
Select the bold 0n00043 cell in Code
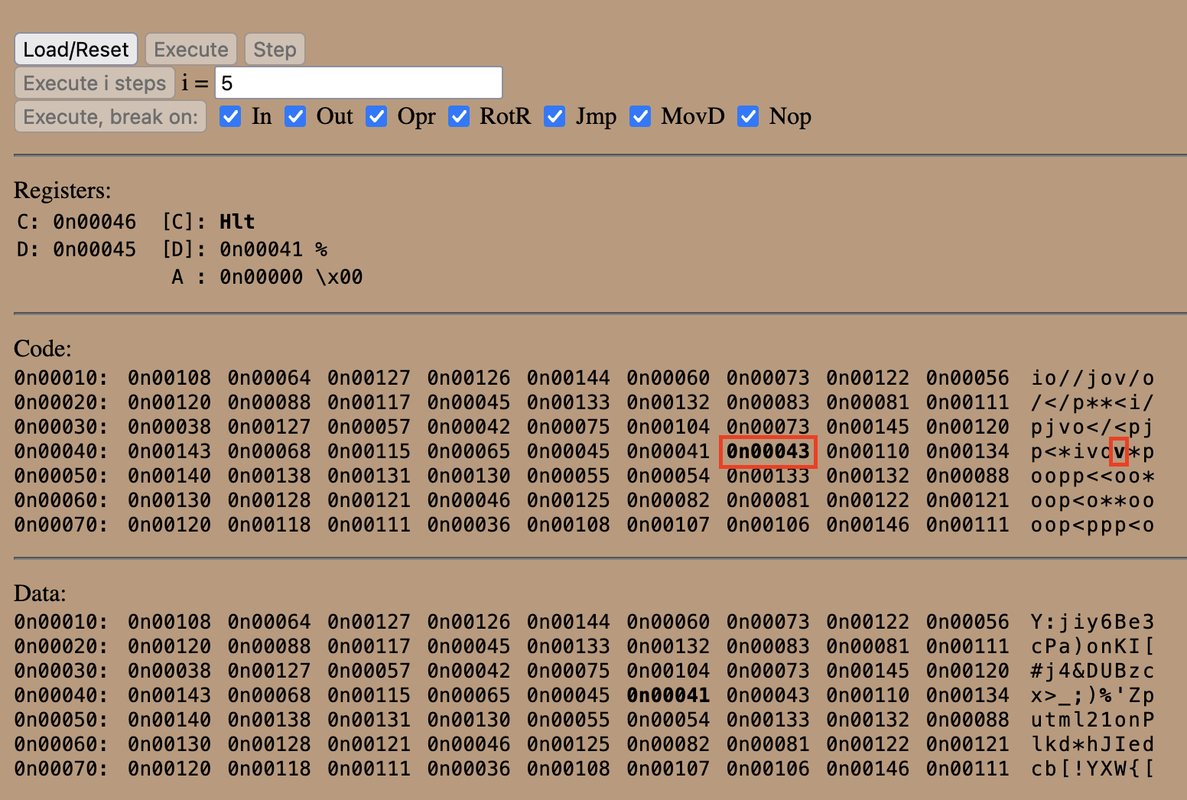point(768,452)
